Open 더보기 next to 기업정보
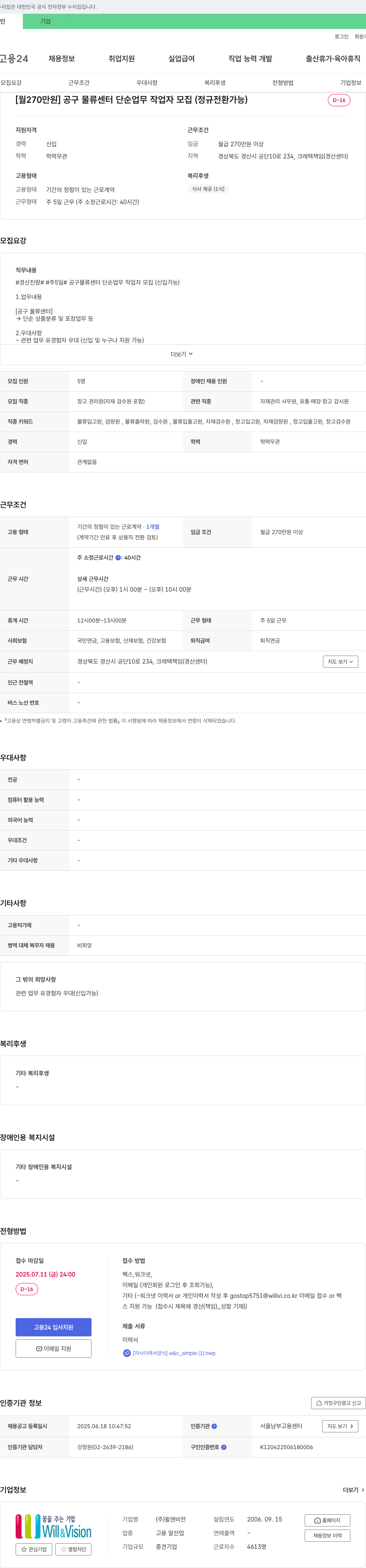The height and width of the screenshot is (1568, 366). click(354, 1490)
